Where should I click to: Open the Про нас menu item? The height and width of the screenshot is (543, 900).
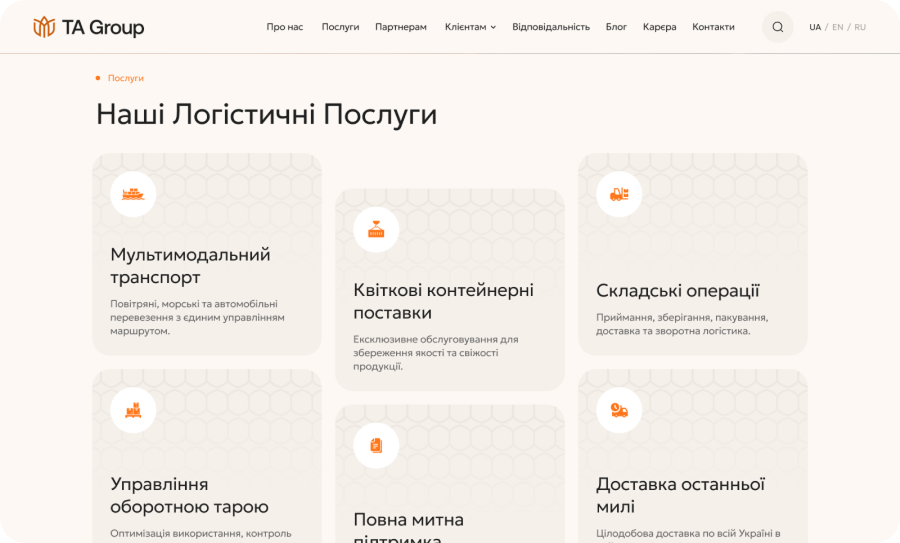[285, 27]
